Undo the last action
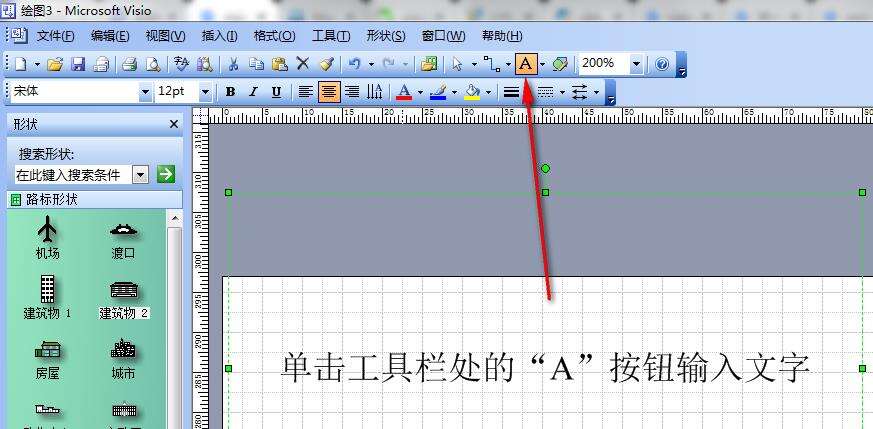This screenshot has width=873, height=429. pyautogui.click(x=355, y=64)
